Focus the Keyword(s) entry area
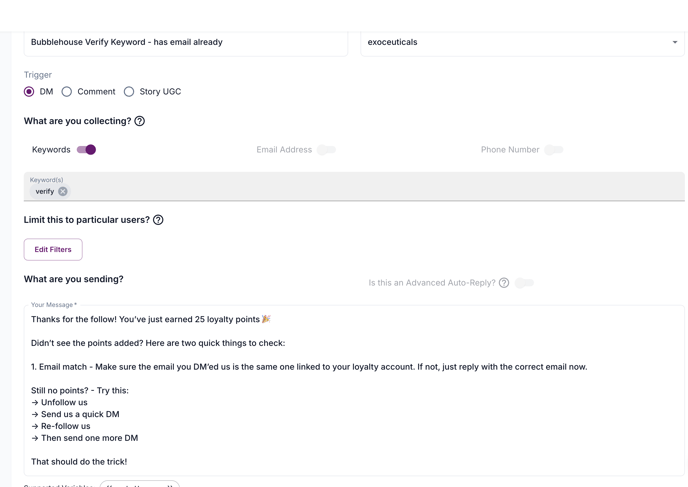The width and height of the screenshot is (688, 487). click(x=354, y=187)
